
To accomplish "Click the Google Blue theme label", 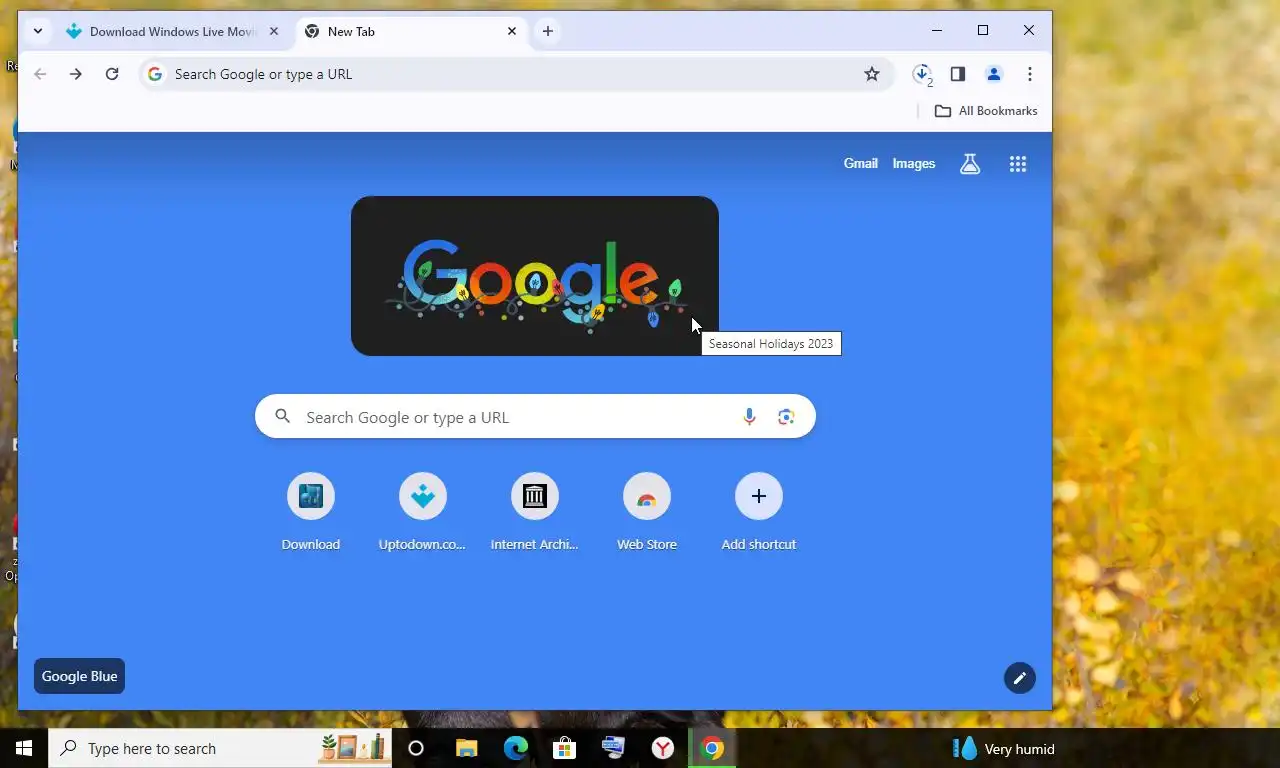I will tap(79, 676).
